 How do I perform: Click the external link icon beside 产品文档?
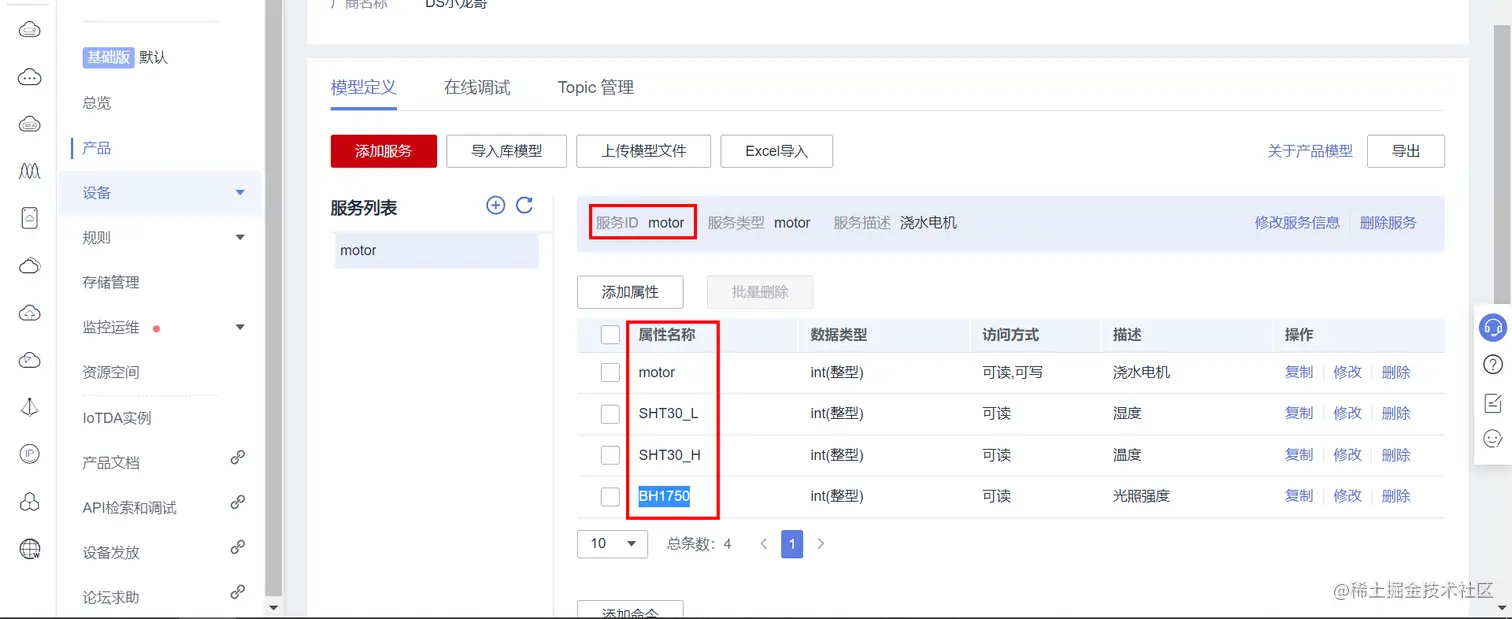tap(238, 458)
